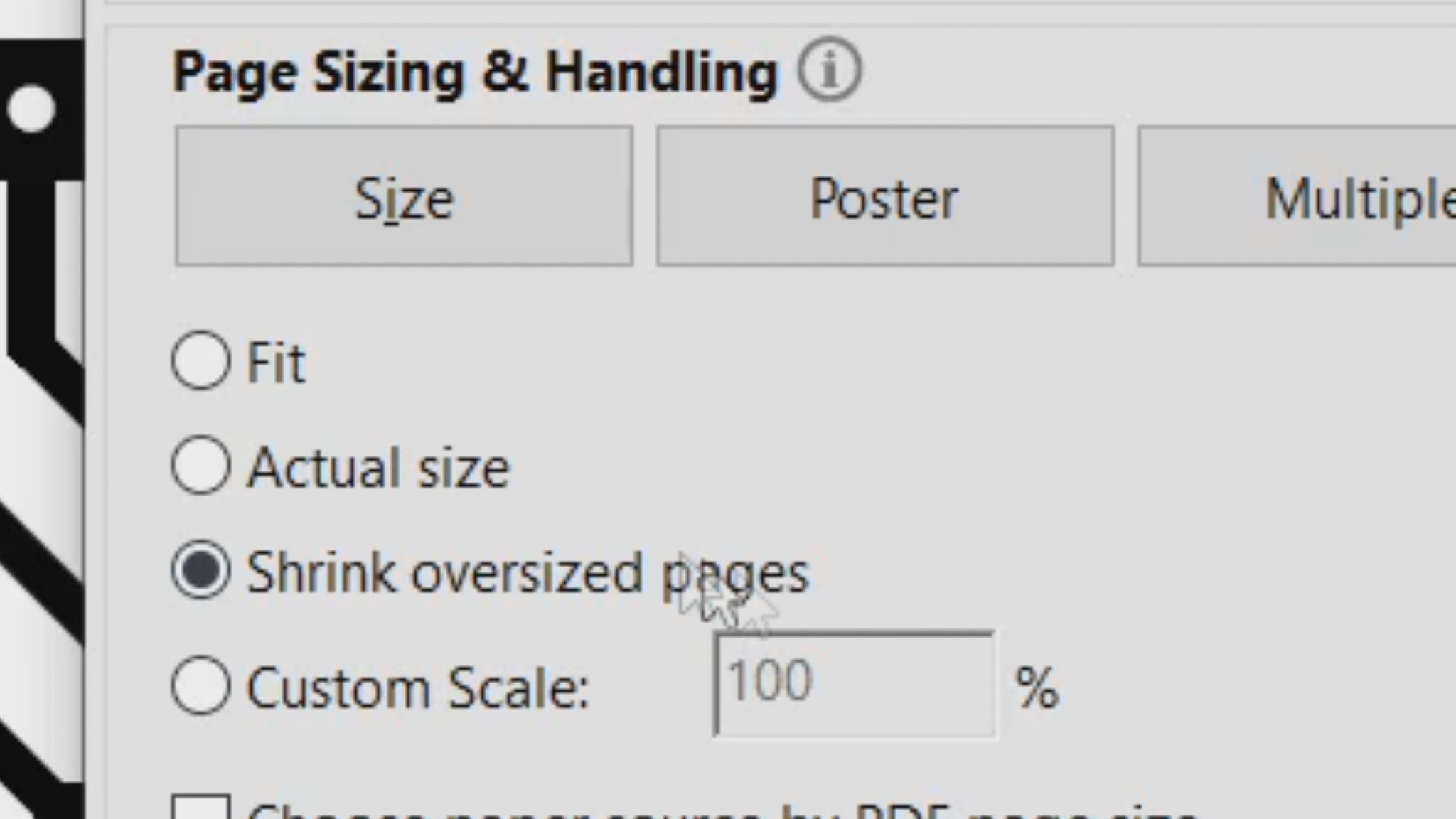This screenshot has width=1456, height=819.
Task: Select the Shrink oversized pages radio button
Action: coord(200,571)
